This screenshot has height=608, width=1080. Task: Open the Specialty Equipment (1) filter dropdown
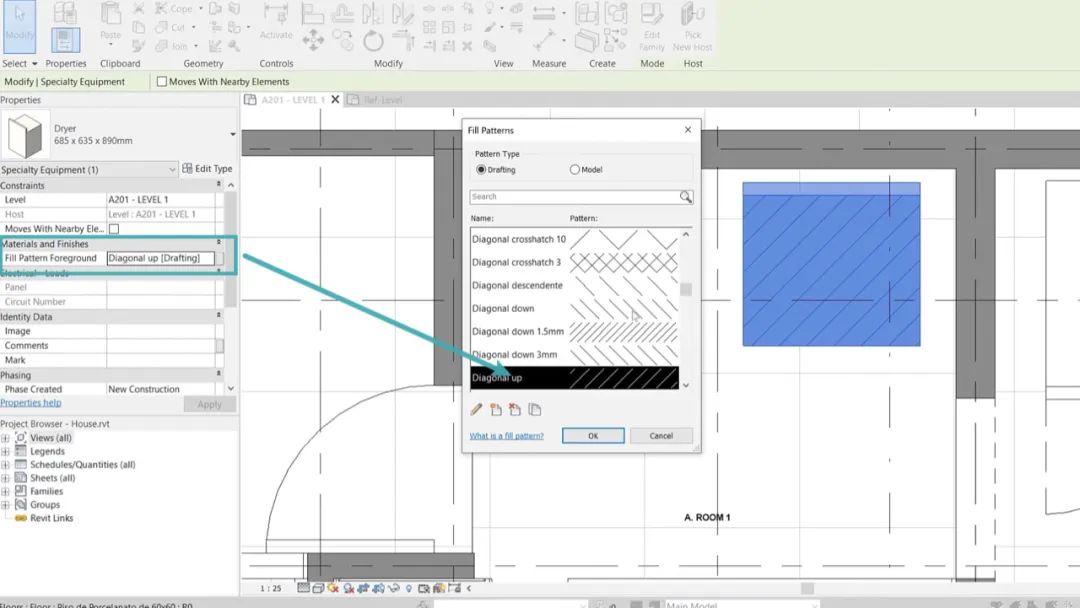(x=89, y=169)
